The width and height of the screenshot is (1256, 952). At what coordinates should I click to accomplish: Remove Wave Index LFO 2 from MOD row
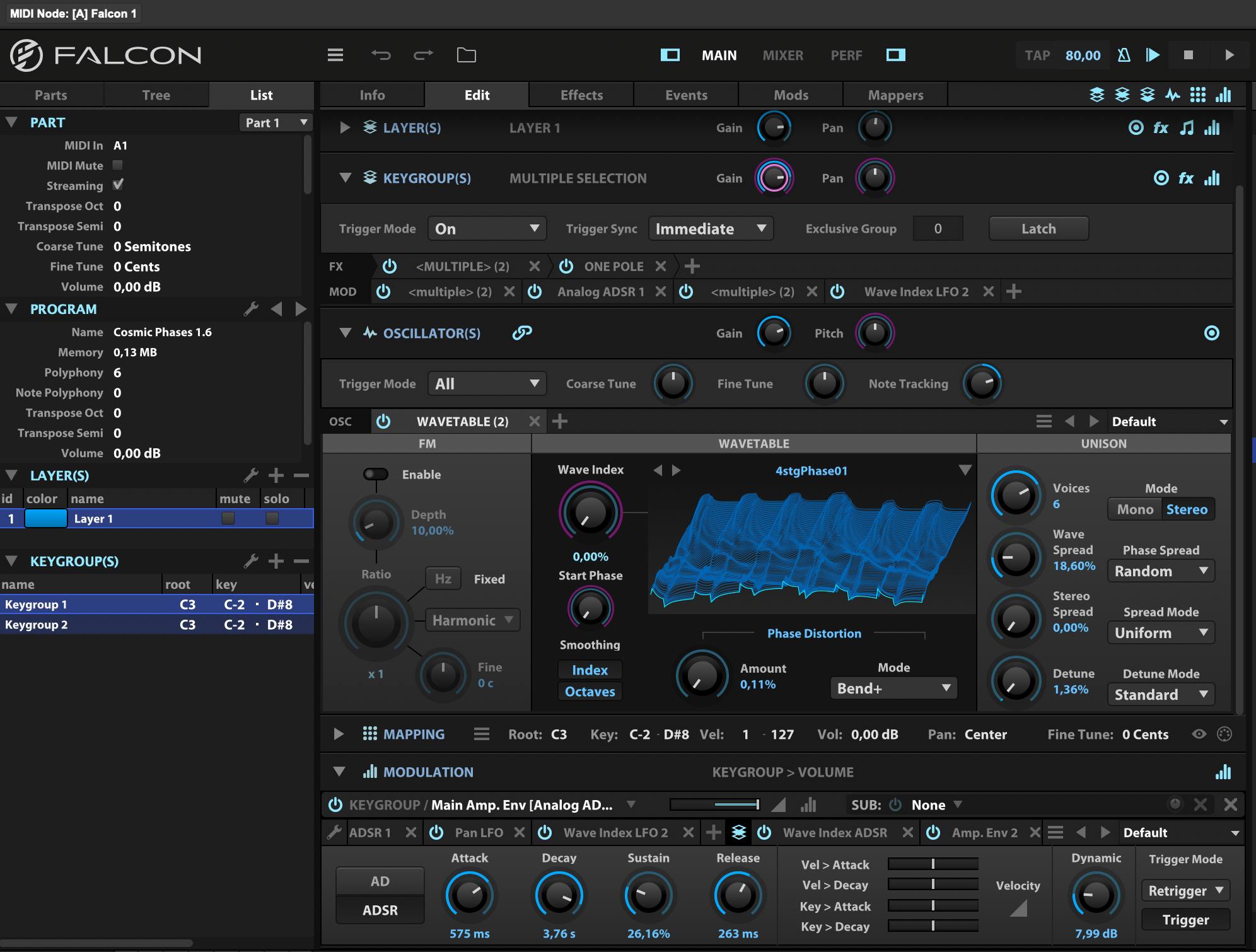(988, 291)
